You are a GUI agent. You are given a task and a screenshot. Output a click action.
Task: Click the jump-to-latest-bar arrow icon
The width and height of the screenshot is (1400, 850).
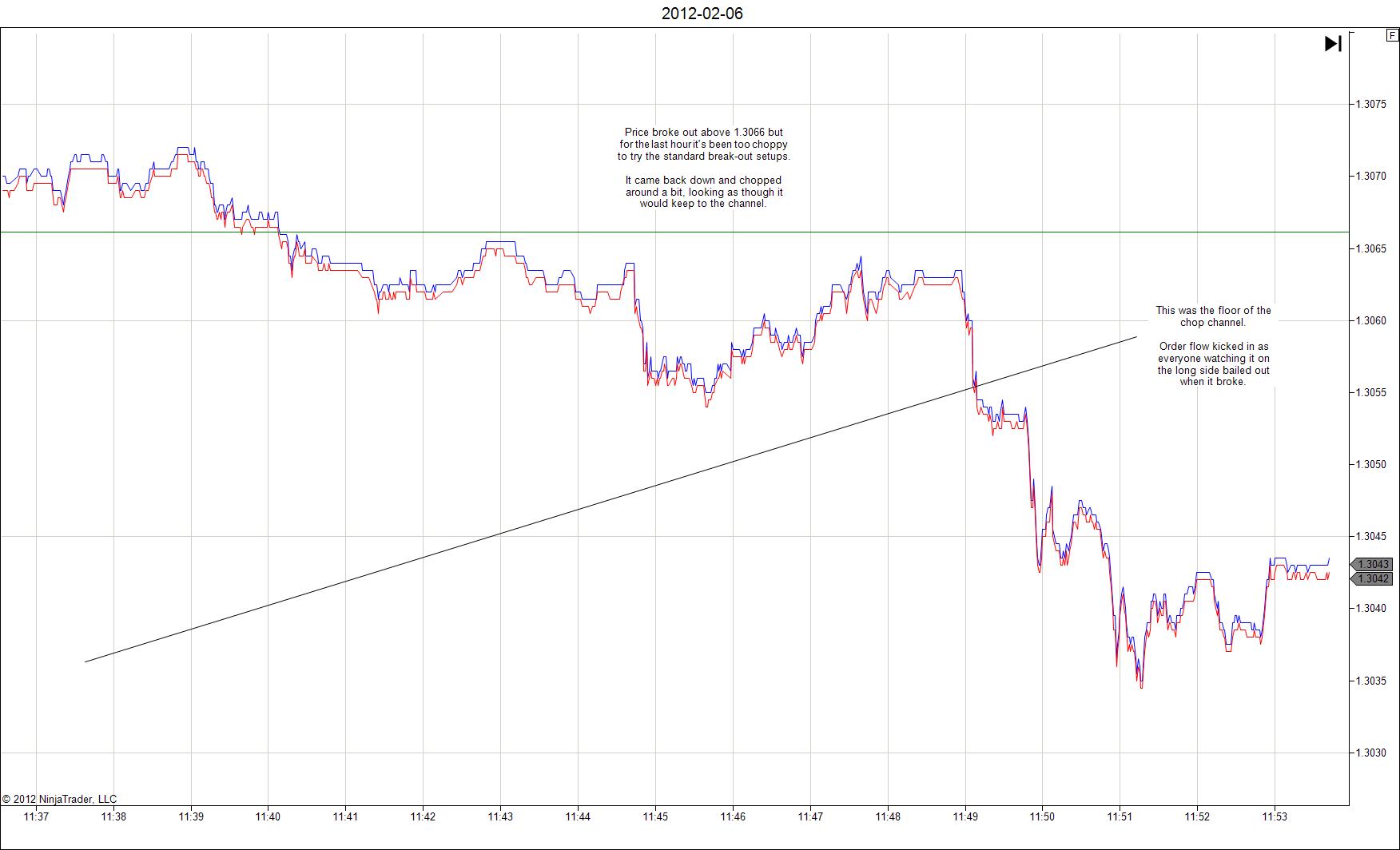tap(1333, 43)
